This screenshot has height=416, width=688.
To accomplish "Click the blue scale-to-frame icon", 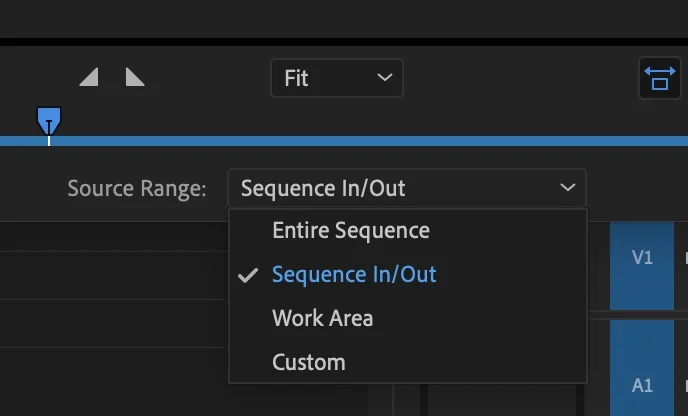I will [659, 78].
